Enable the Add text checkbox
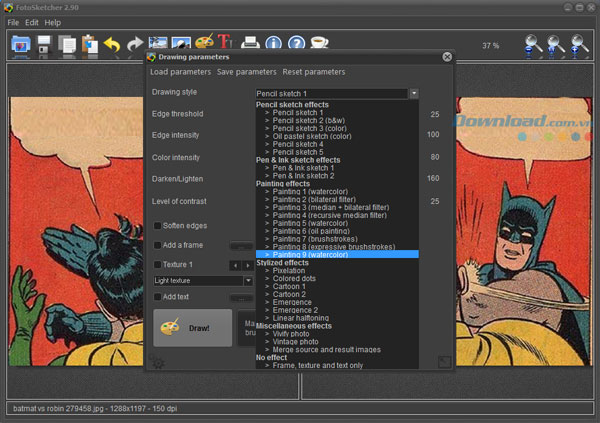The width and height of the screenshot is (600, 423). [157, 297]
